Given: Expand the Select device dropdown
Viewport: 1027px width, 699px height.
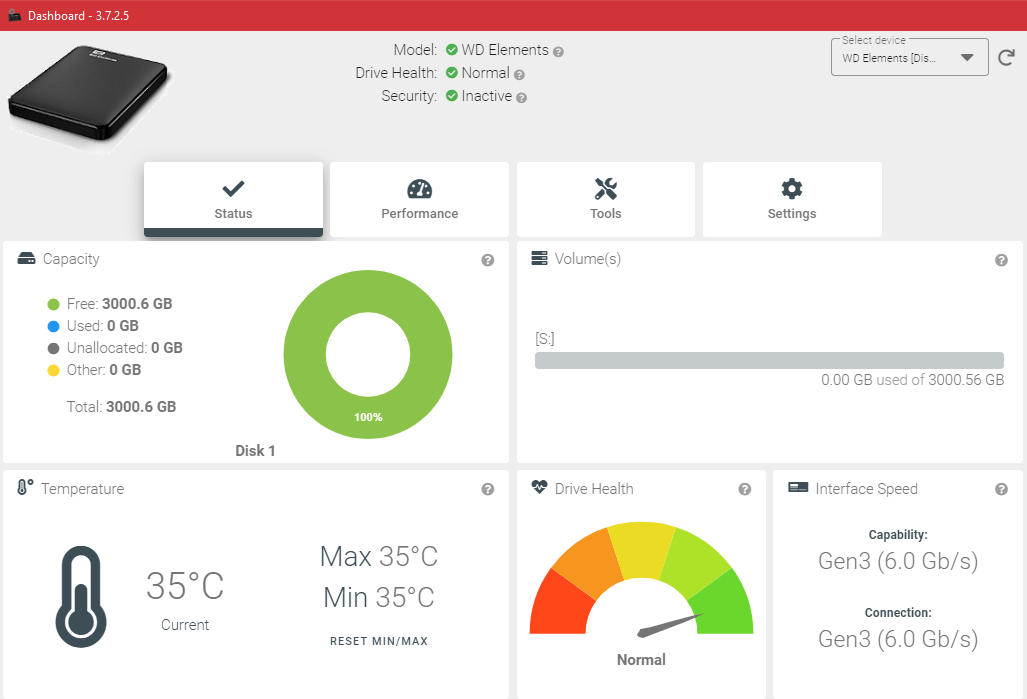Looking at the screenshot, I should click(x=909, y=58).
